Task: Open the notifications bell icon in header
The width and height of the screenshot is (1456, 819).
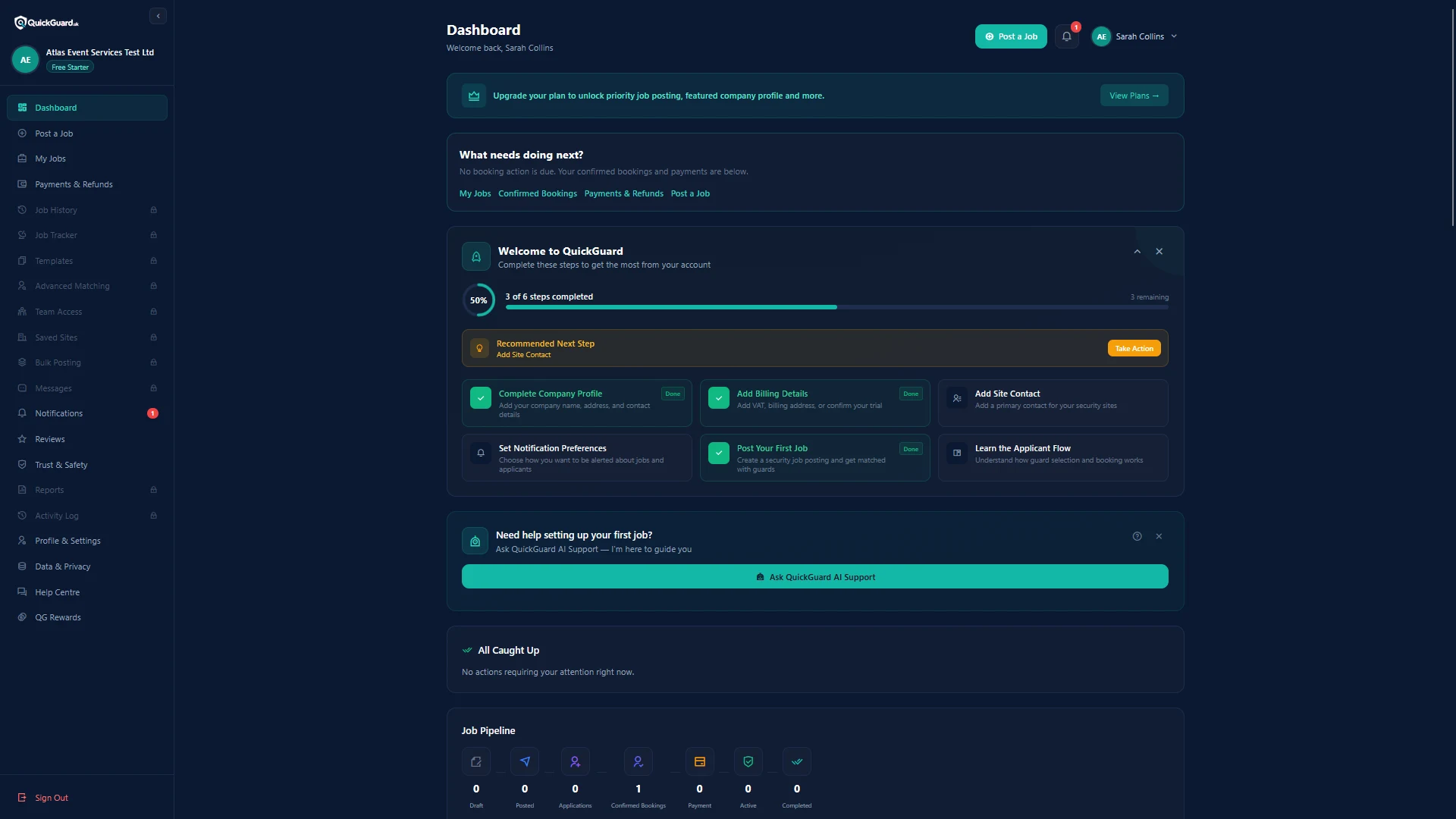Action: pos(1066,36)
